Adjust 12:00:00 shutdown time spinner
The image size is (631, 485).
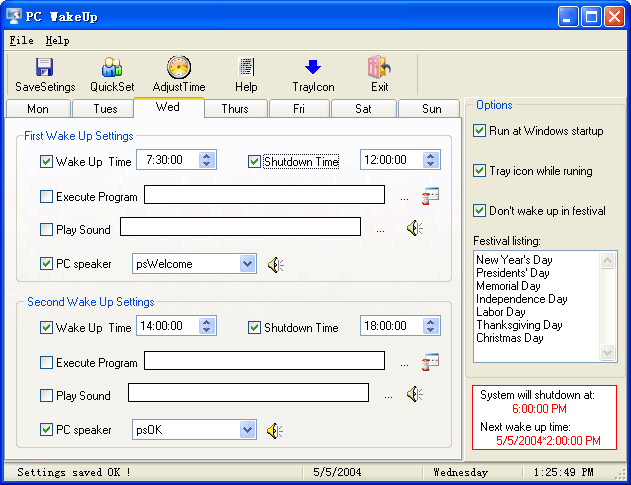pos(431,160)
